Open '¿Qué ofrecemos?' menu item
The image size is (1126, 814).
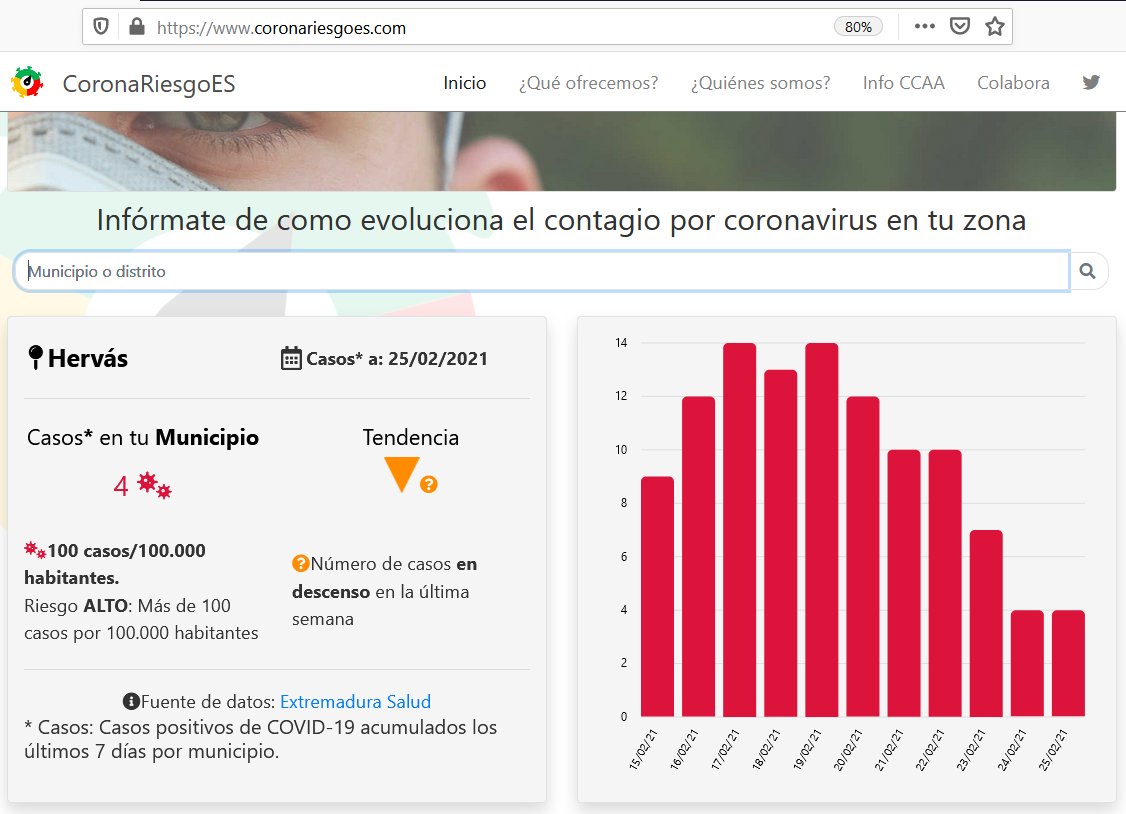(588, 83)
